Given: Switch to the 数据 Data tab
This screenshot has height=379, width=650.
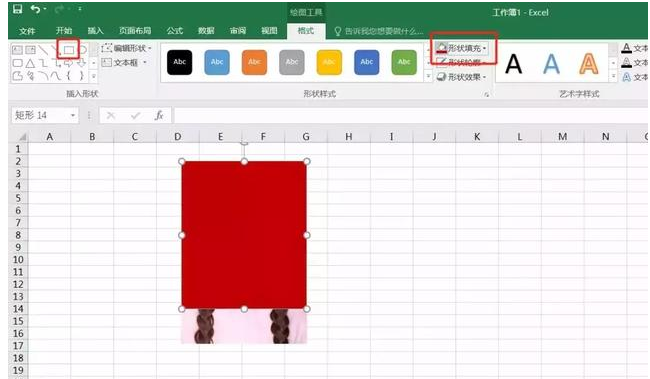Looking at the screenshot, I should click(206, 31).
